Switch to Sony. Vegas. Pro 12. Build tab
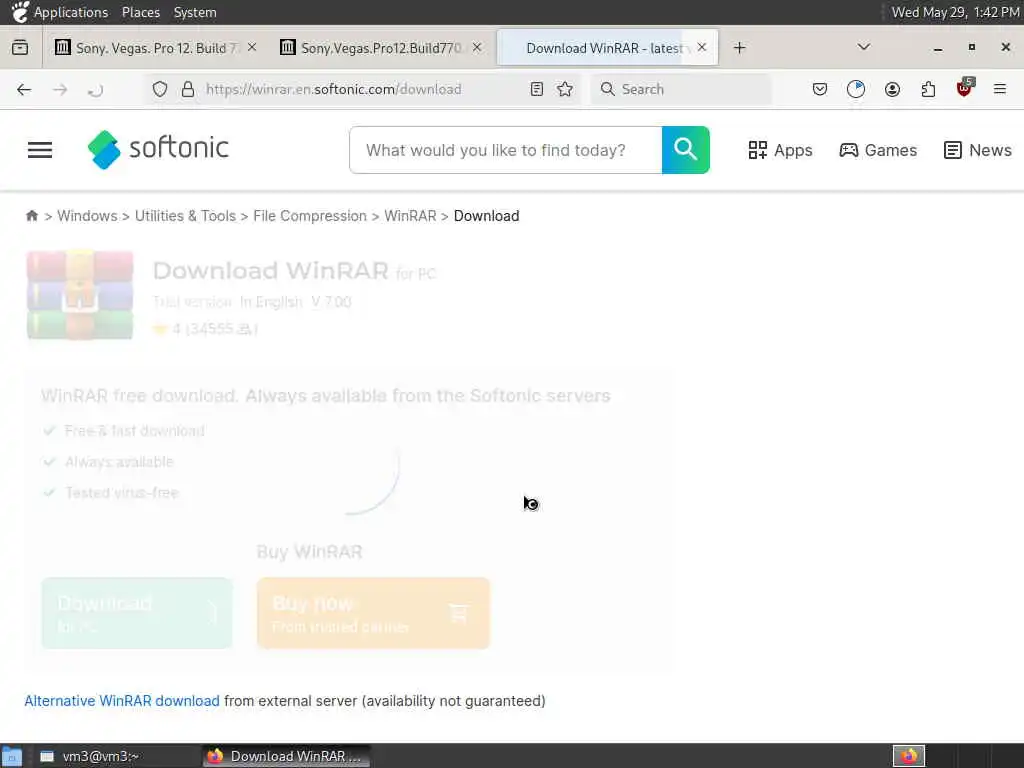The height and width of the screenshot is (768, 1024). [x=156, y=48]
